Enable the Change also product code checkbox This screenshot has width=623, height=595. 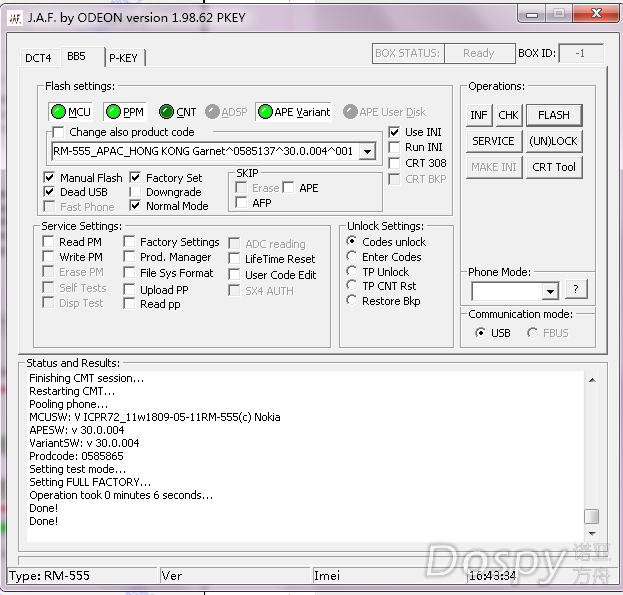click(x=58, y=132)
